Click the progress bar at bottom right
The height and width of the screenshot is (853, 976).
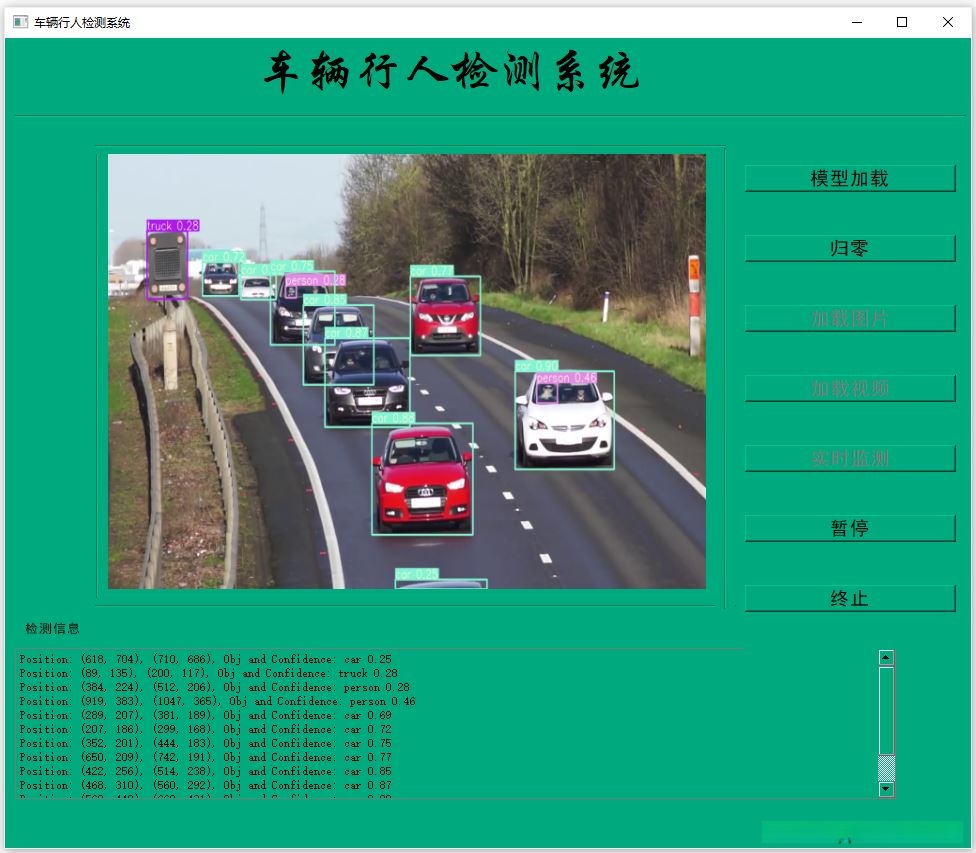860,832
